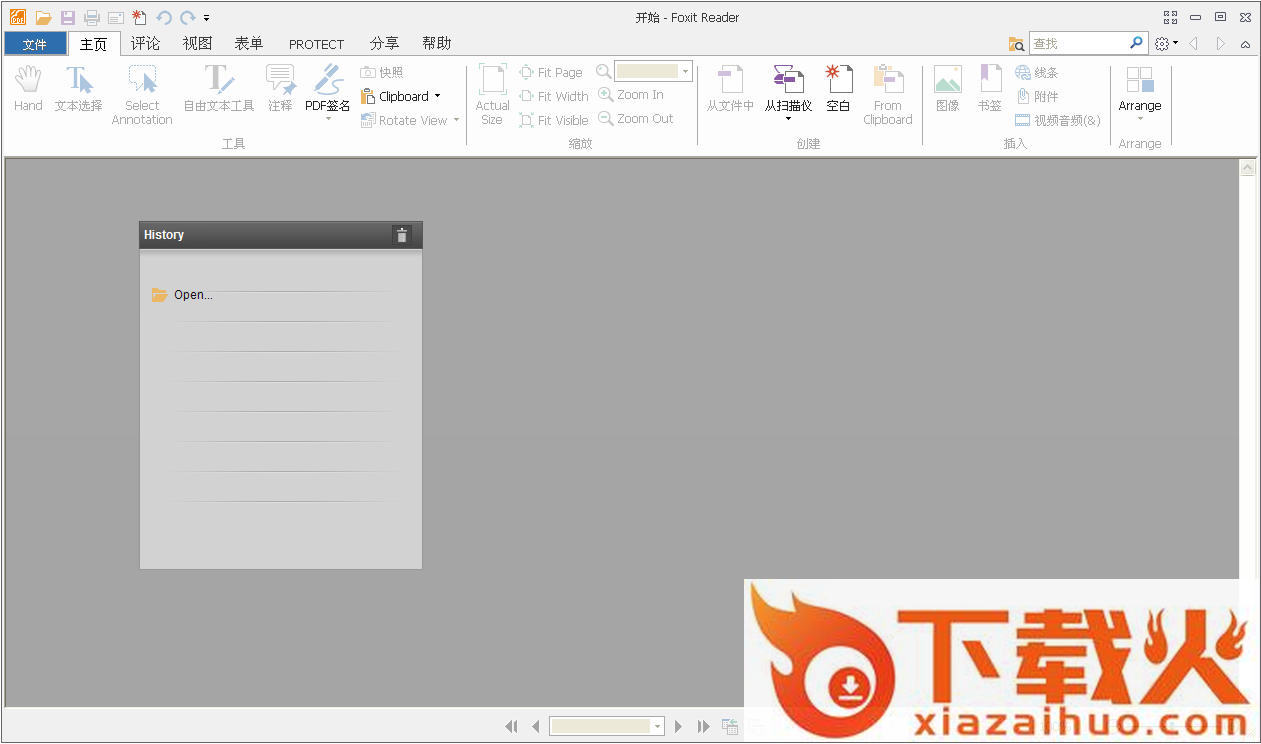
Task: Open the advanced search folder icon
Action: pyautogui.click(x=1016, y=44)
